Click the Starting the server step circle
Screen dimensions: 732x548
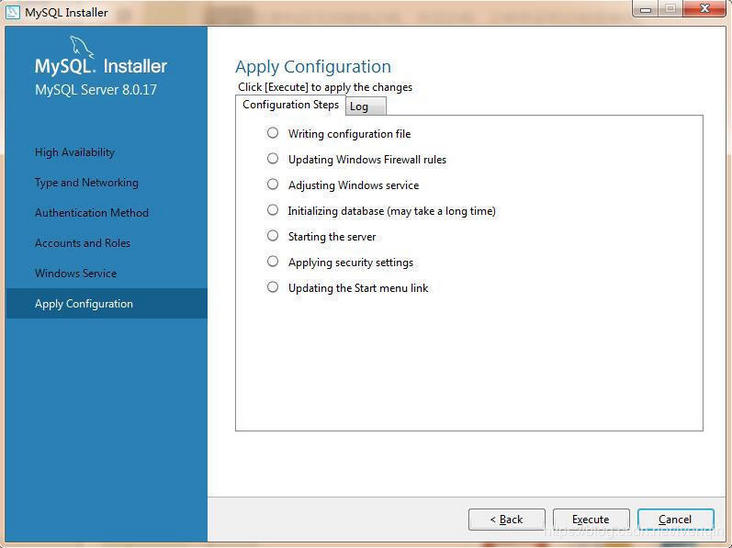(x=273, y=236)
